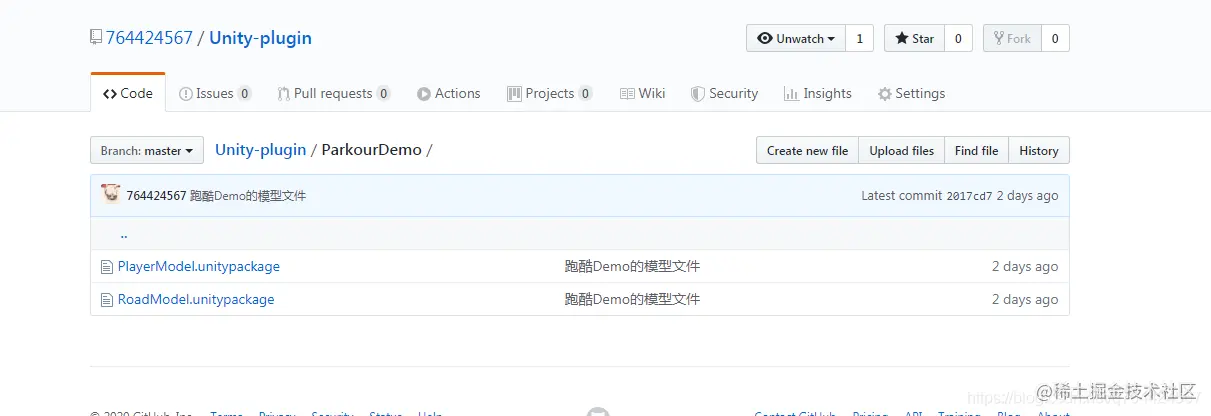Open the Wiki tab
Viewport: 1211px width, 416px height.
coord(642,93)
